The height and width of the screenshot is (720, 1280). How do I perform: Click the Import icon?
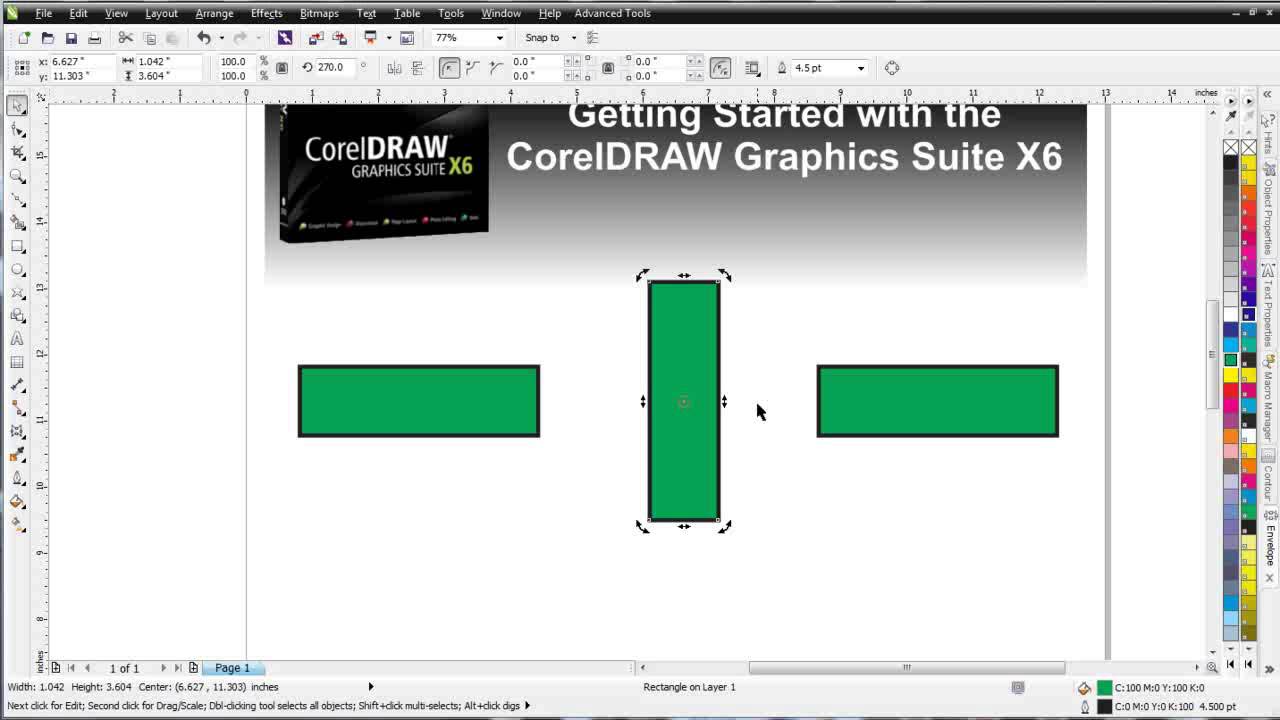316,38
